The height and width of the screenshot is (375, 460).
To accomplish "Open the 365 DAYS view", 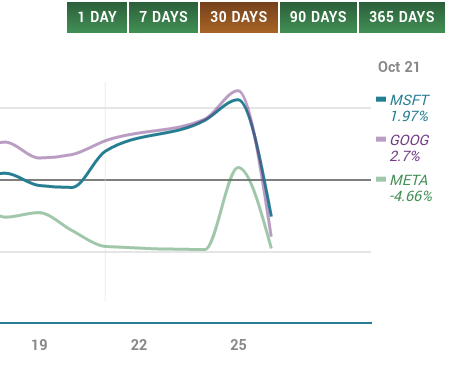I will point(402,17).
